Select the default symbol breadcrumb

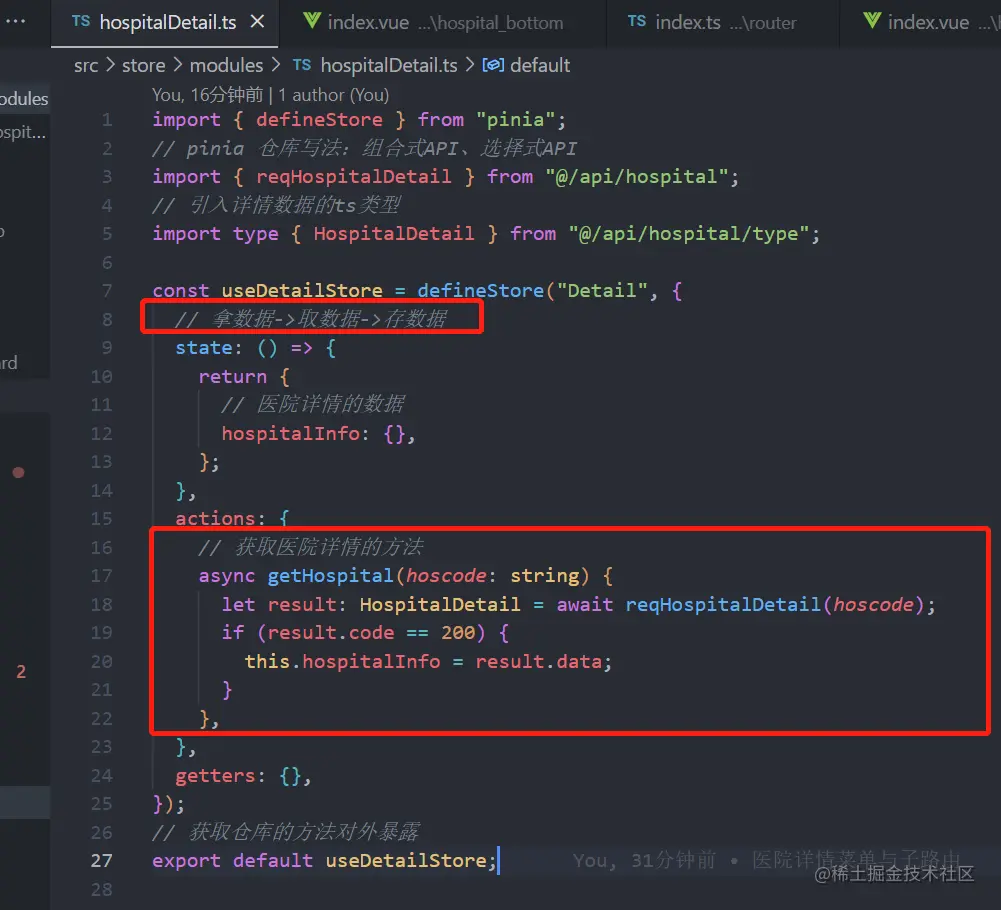point(540,65)
